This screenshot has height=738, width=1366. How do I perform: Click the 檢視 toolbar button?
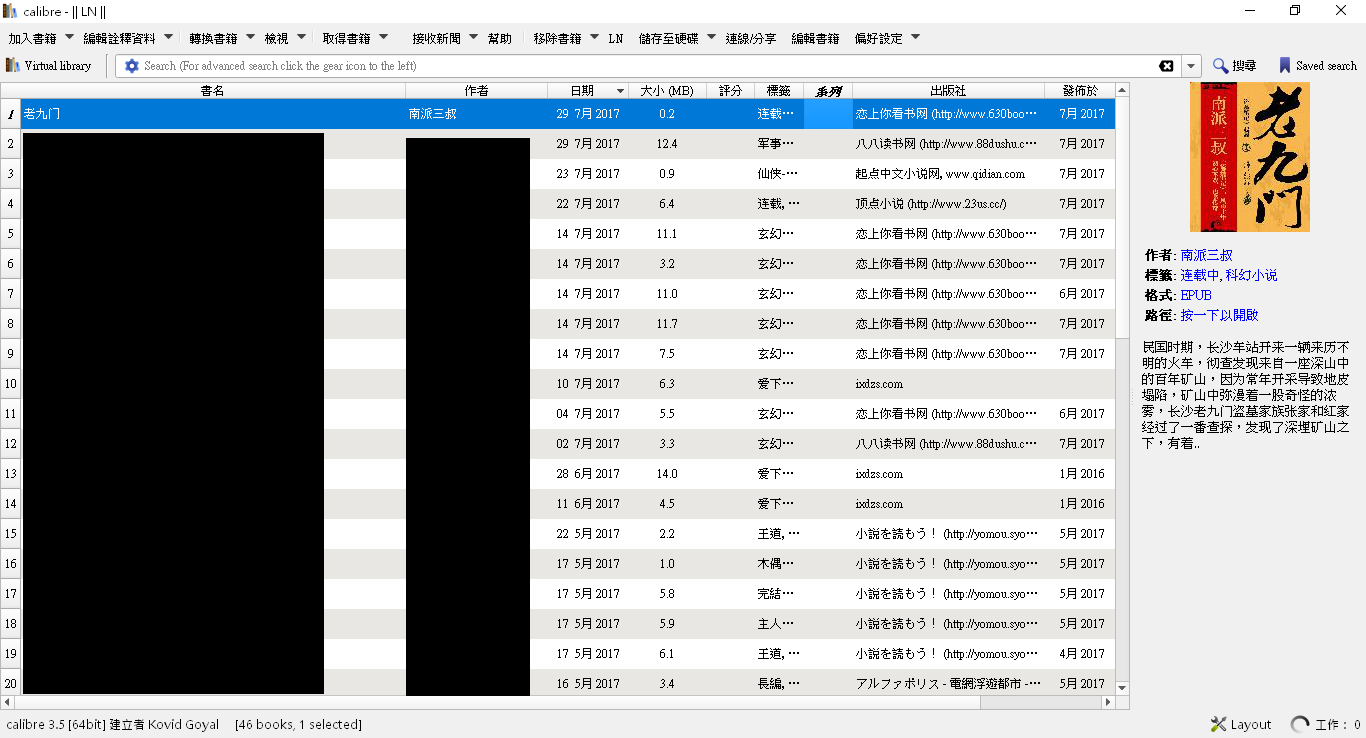(x=277, y=39)
